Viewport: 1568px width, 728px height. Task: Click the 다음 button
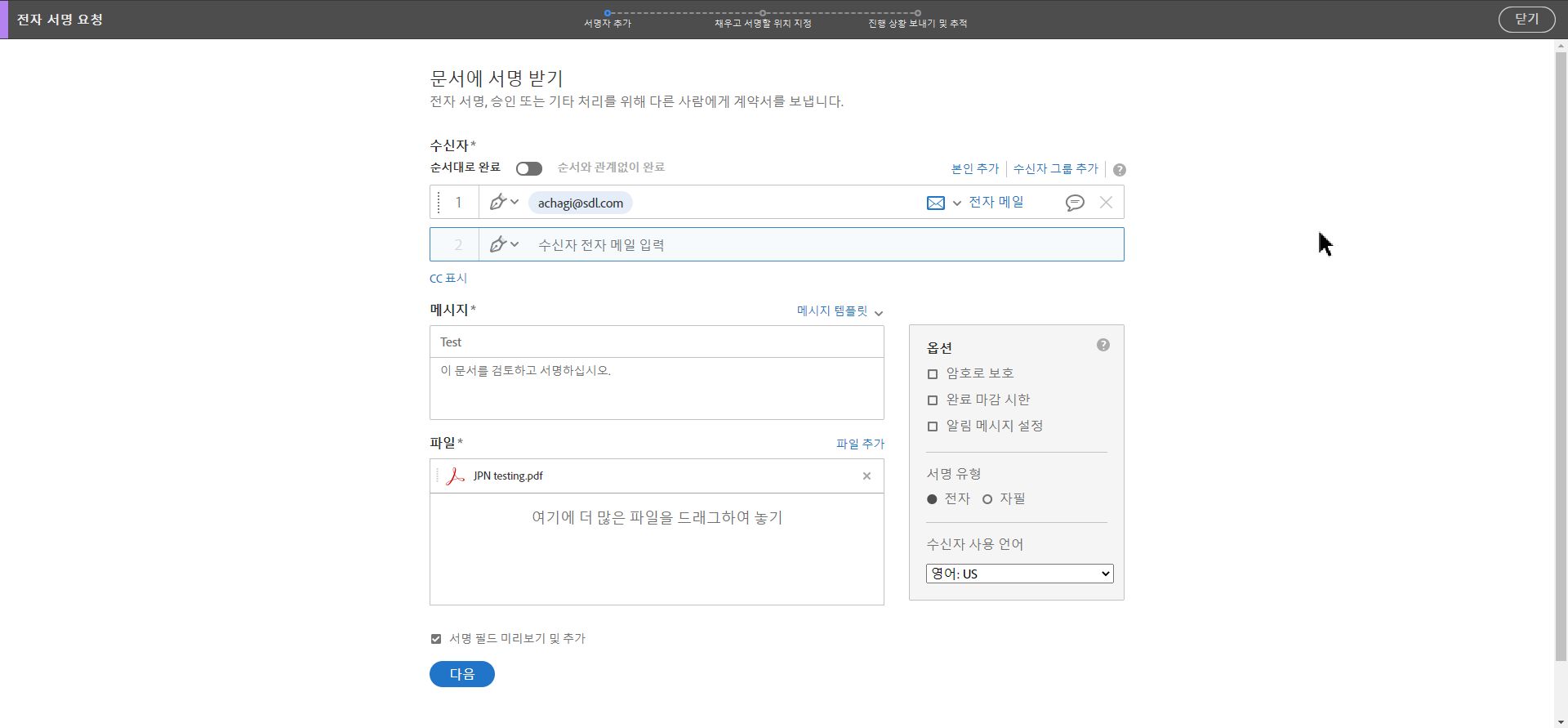coord(462,674)
